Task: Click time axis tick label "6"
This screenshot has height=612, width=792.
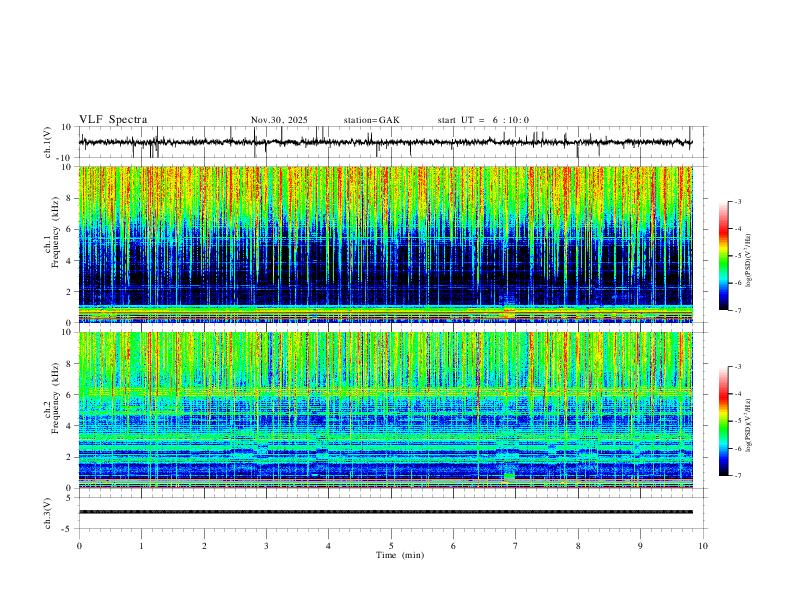Action: point(453,546)
